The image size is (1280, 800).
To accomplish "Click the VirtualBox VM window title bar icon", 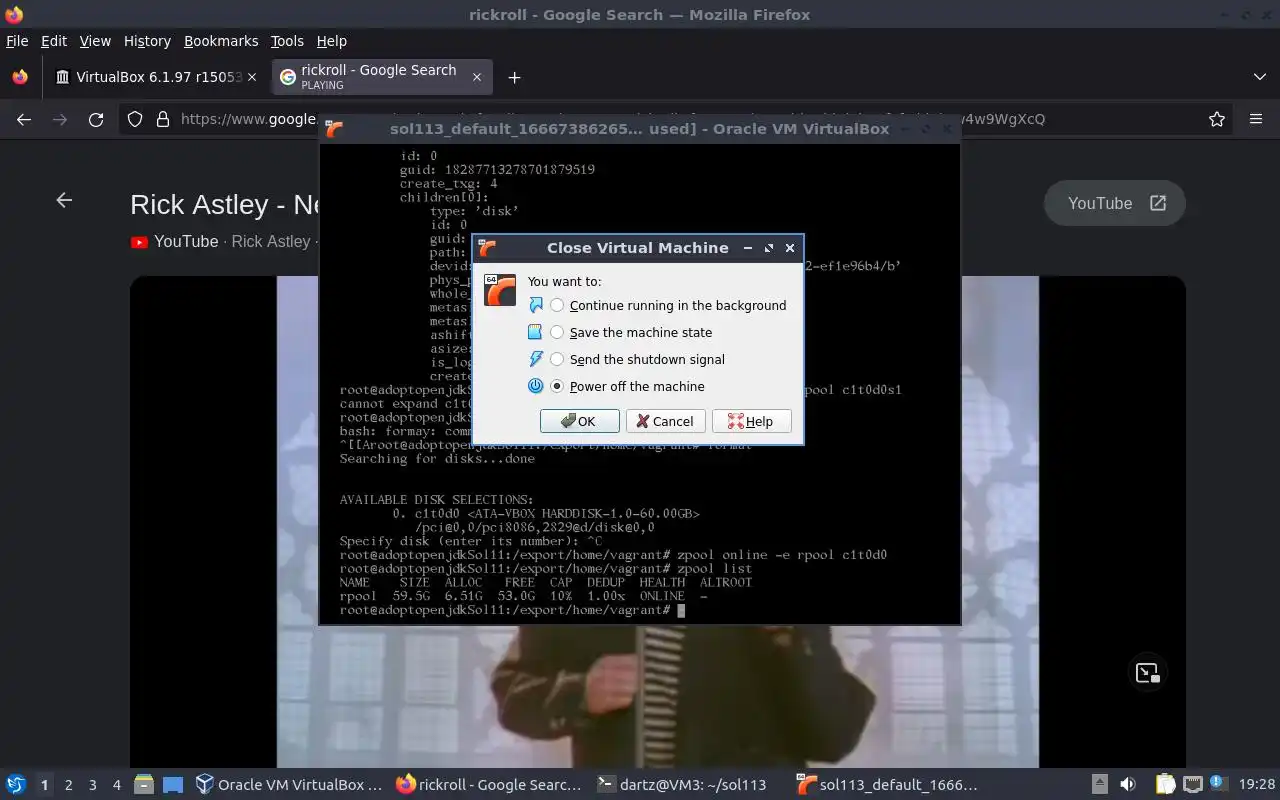I will [335, 128].
